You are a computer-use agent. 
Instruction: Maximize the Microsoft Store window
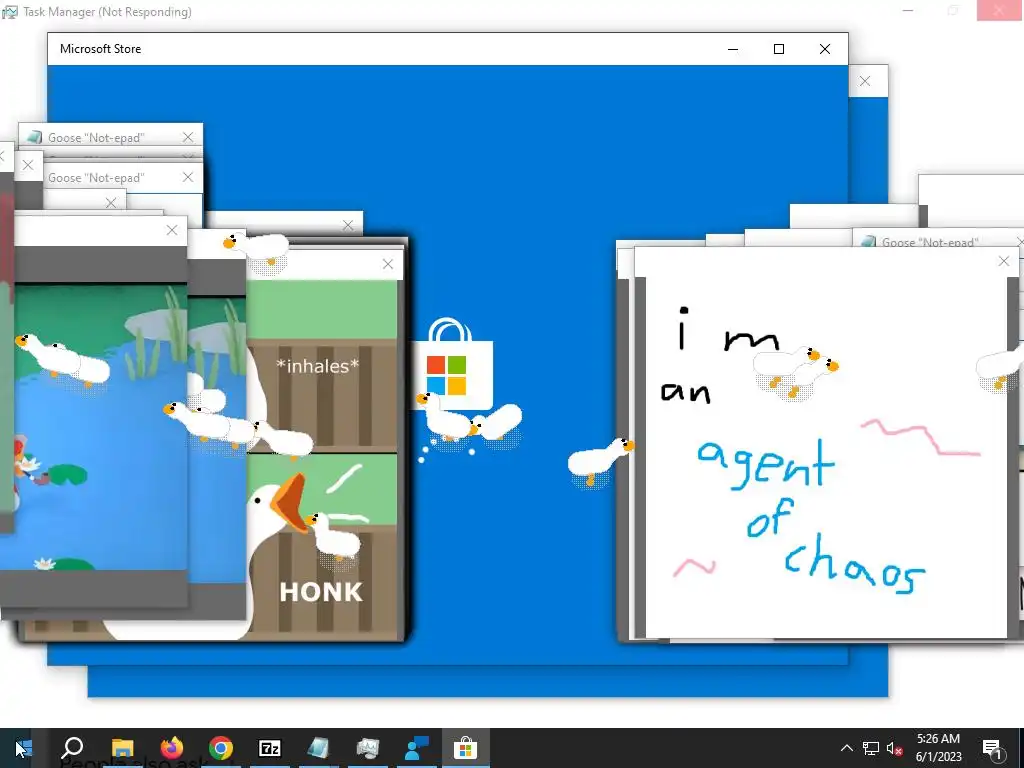point(778,49)
